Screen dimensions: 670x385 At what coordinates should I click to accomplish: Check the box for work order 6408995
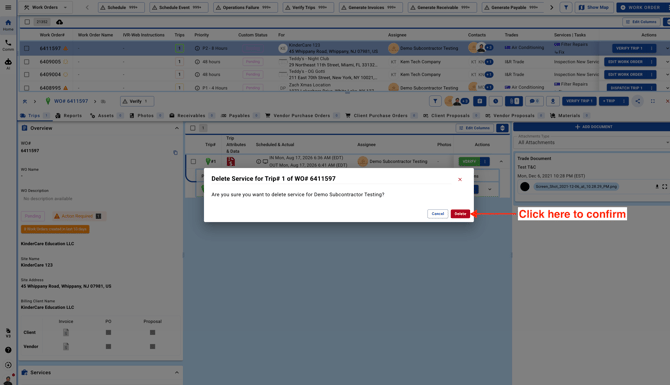[26, 88]
